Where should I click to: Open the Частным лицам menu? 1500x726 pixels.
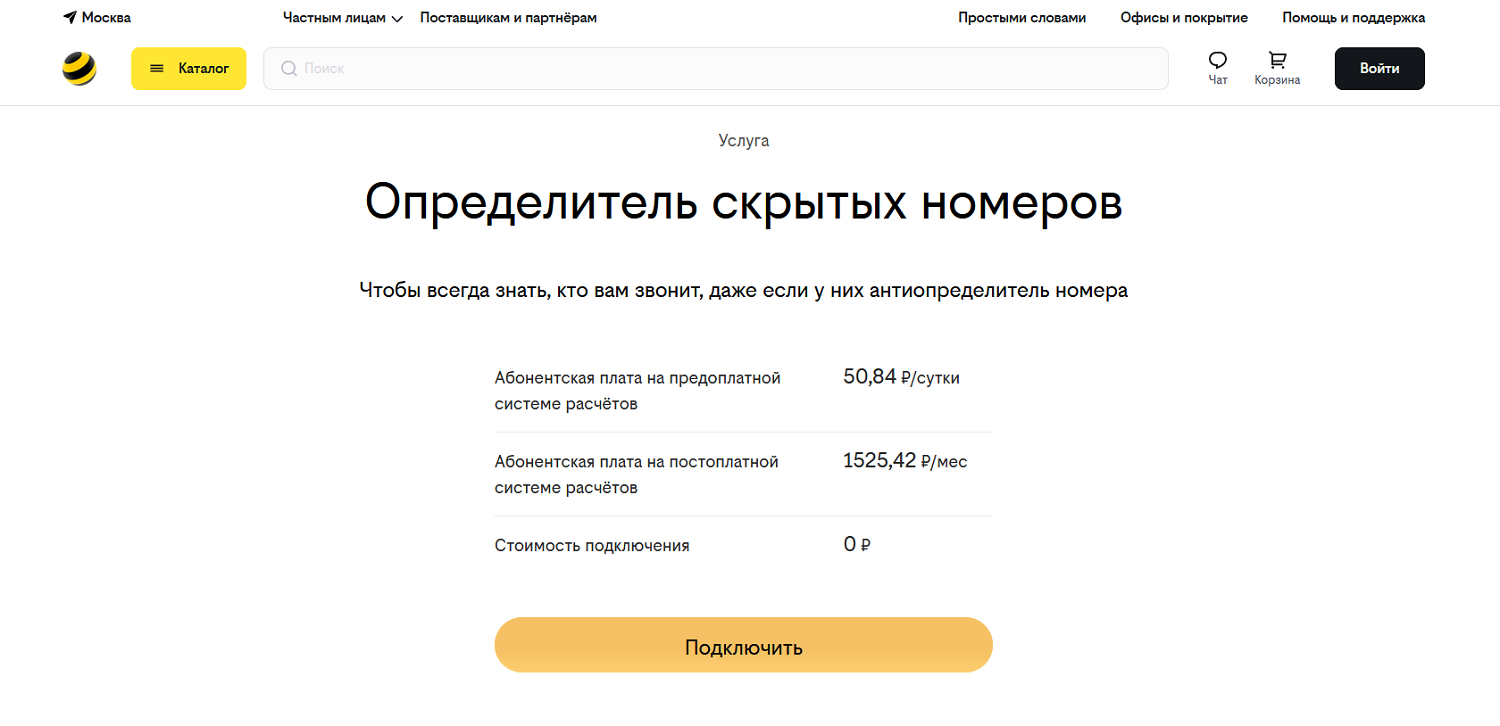334,18
